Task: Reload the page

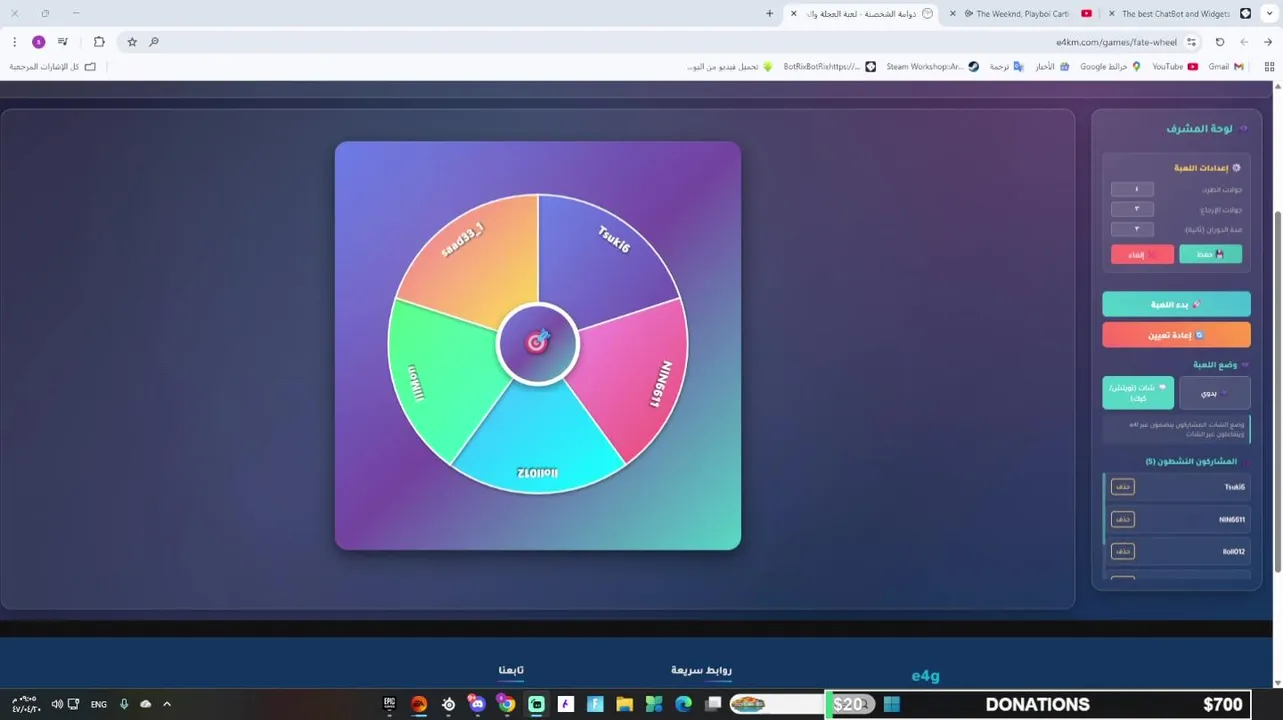Action: (x=1220, y=42)
